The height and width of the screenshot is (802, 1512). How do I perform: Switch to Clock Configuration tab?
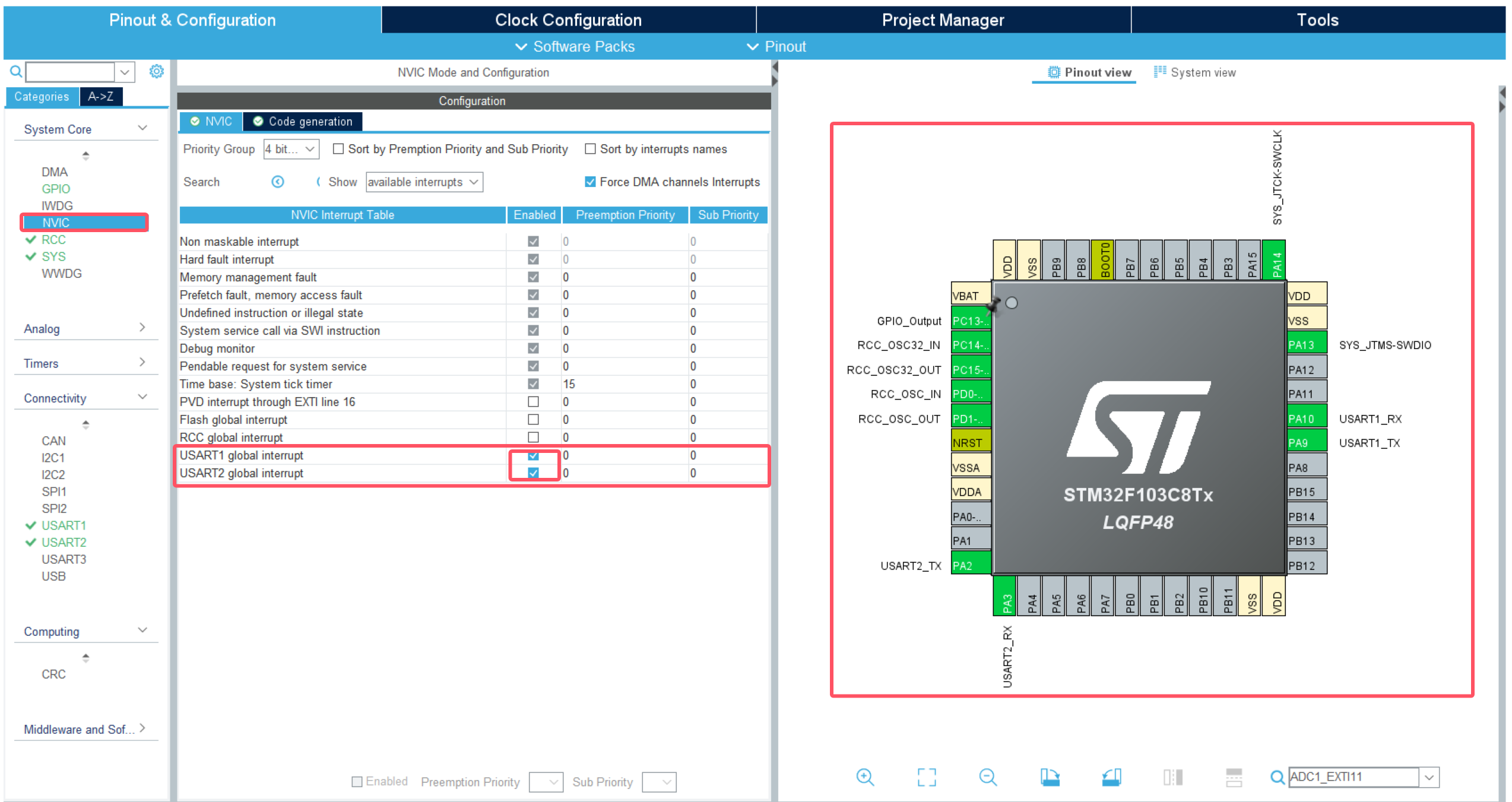(568, 20)
